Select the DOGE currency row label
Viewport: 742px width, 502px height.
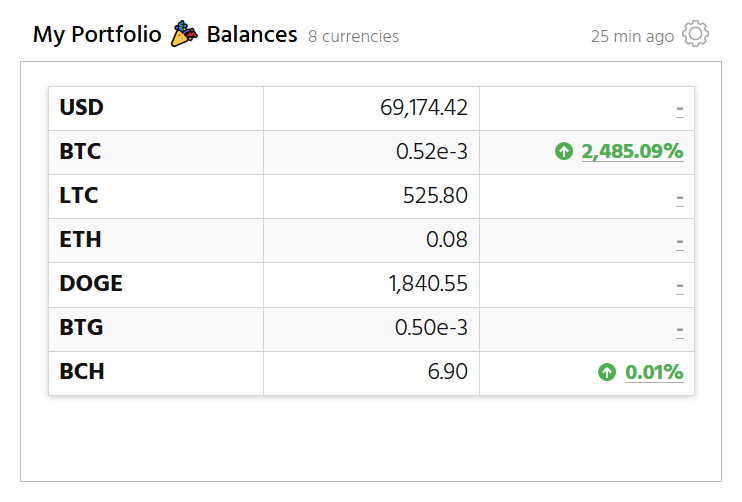coord(91,284)
